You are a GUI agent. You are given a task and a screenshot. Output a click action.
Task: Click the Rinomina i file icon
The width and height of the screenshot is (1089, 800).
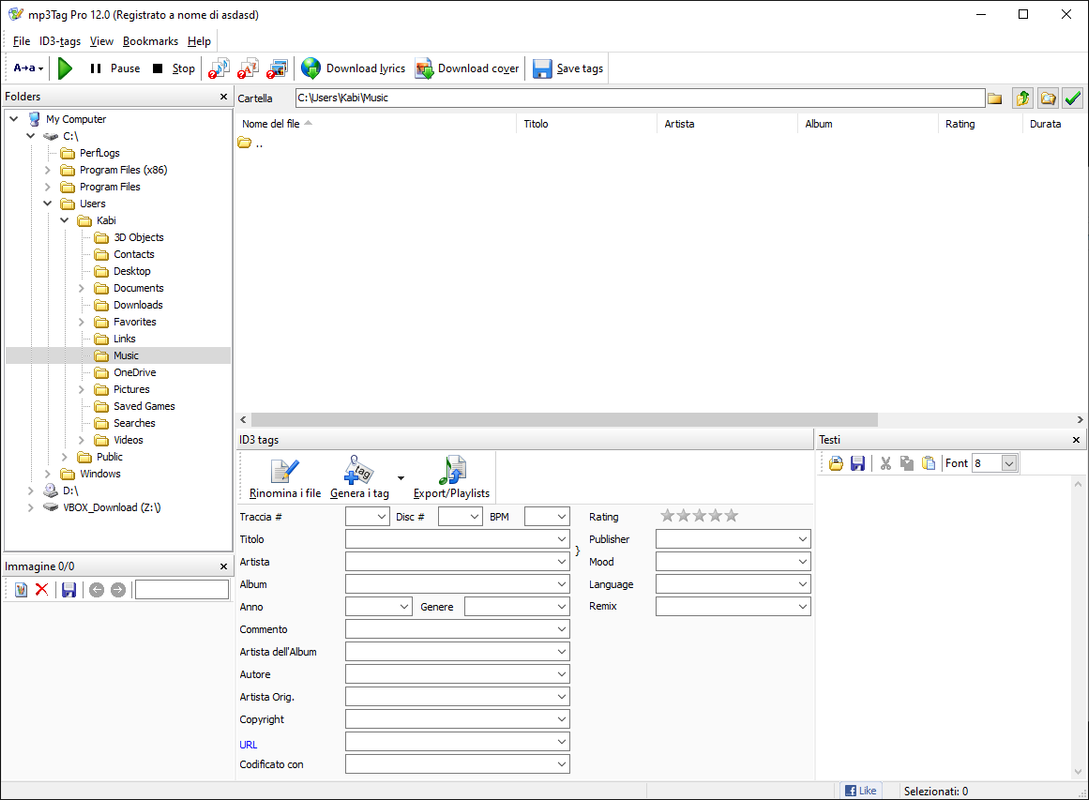285,471
